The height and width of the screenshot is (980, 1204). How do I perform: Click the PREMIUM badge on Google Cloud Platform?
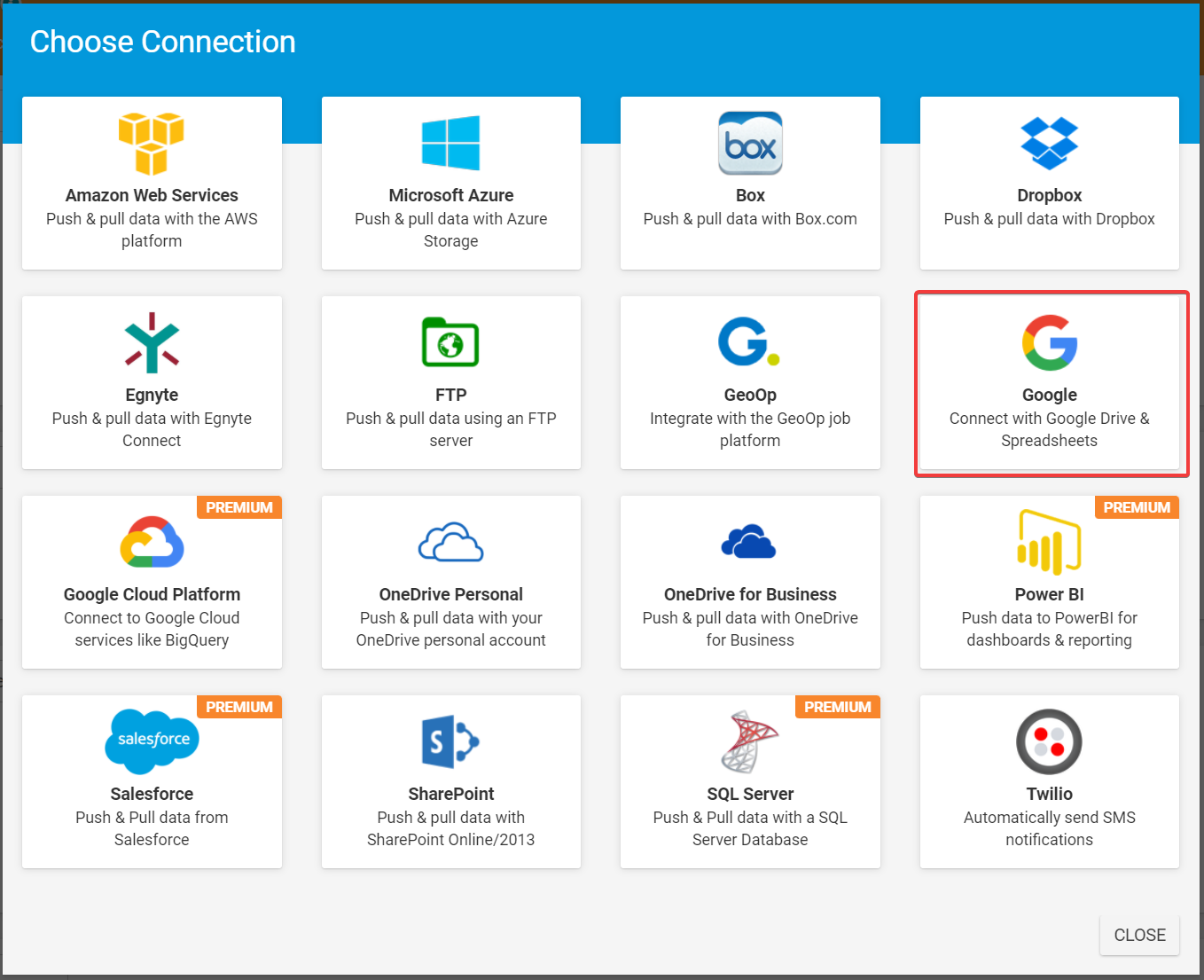(239, 507)
